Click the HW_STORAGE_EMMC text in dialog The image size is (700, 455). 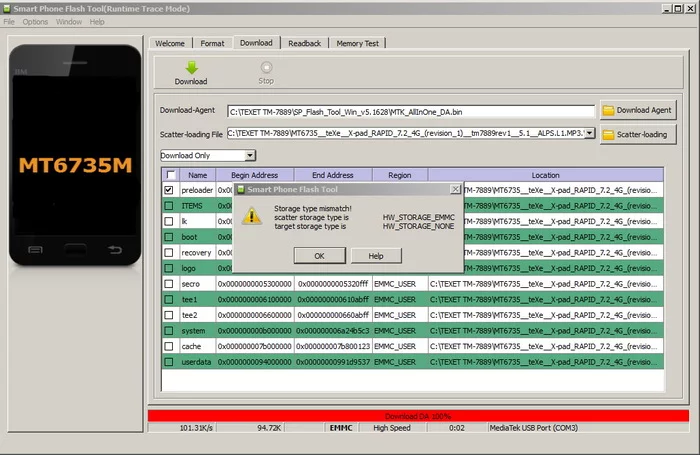418,217
